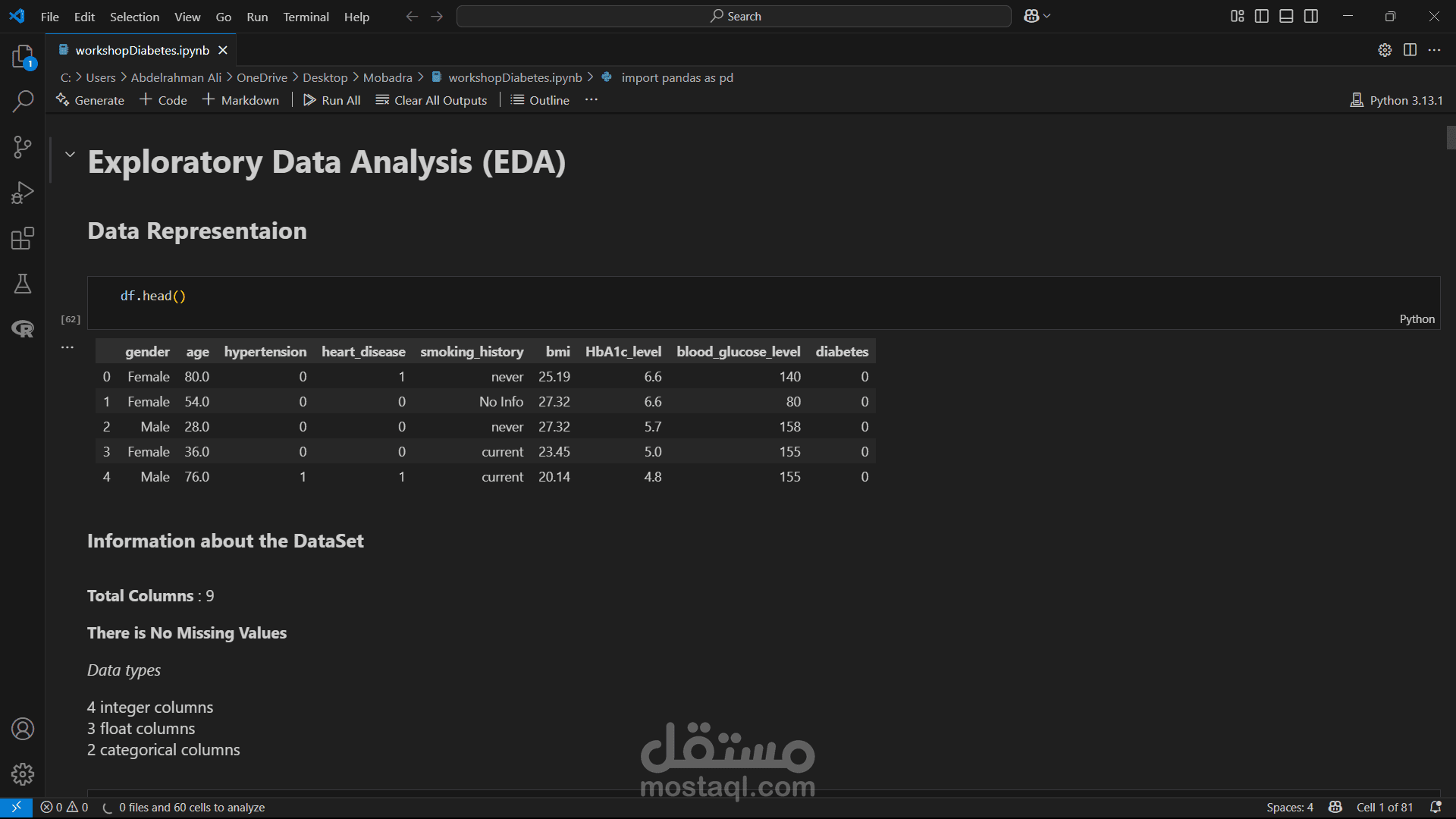Close the workshopDiabetes.ipynb tab
The height and width of the screenshot is (819, 1456).
[223, 50]
